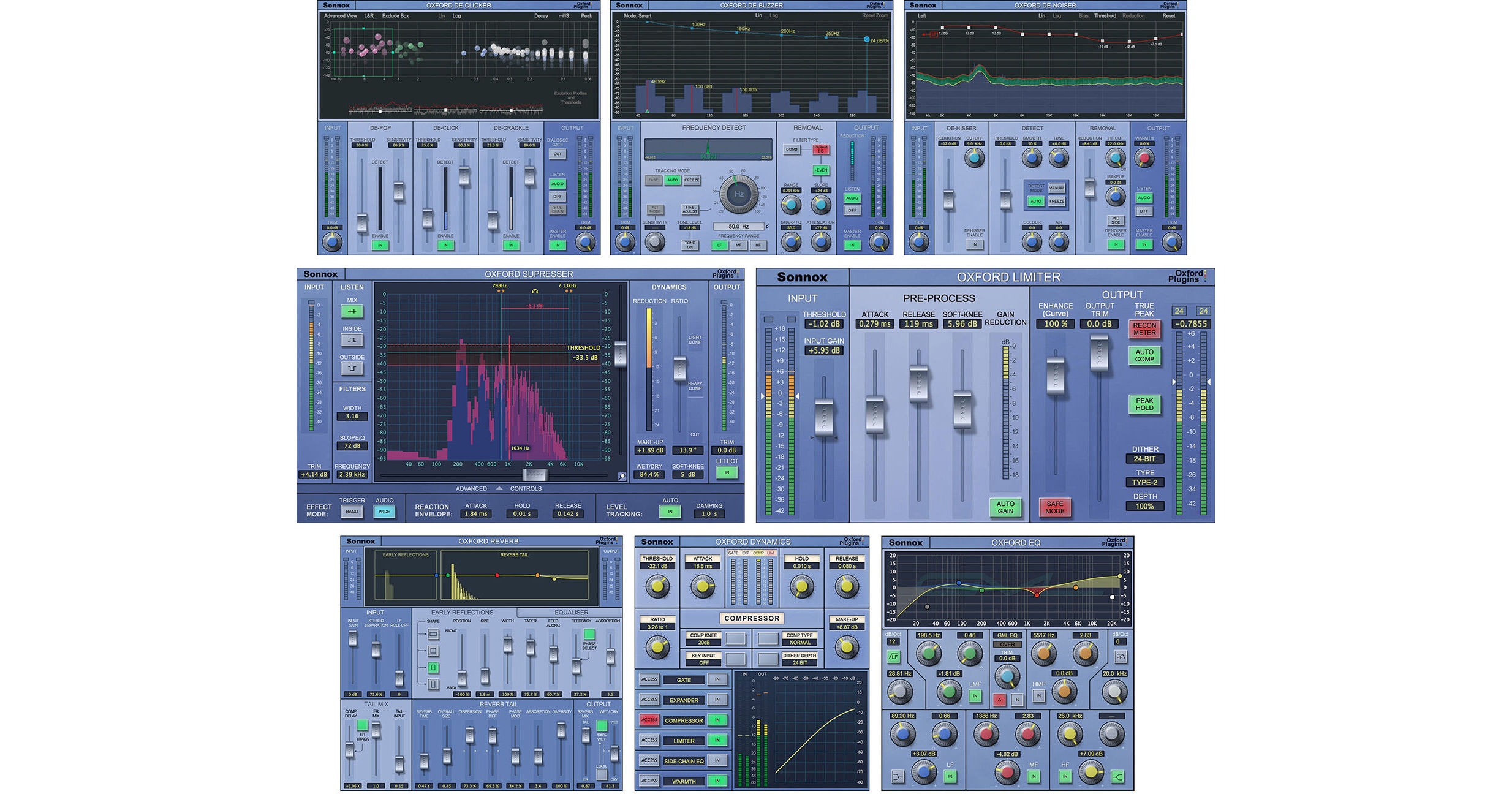Select the /LF shelf slope icon in Oxford EQ
This screenshot has height=794, width=1512.
(x=894, y=656)
